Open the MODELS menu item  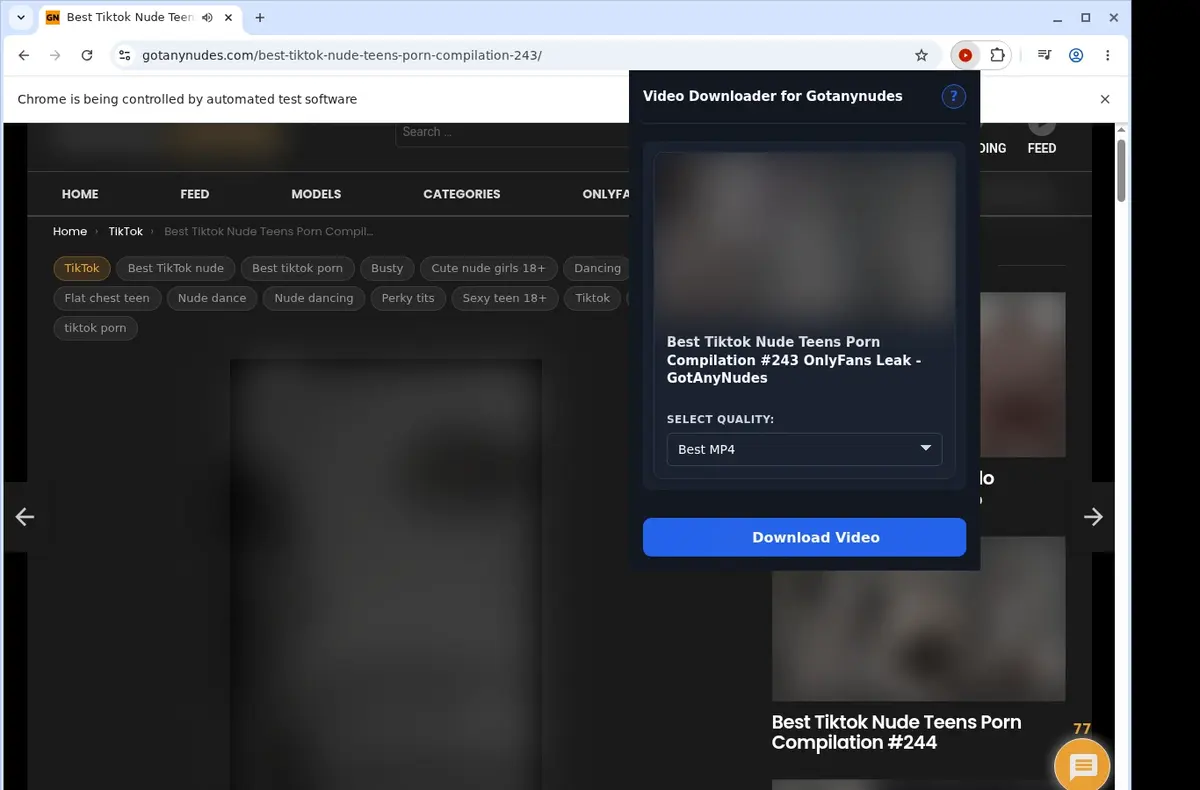pos(316,194)
